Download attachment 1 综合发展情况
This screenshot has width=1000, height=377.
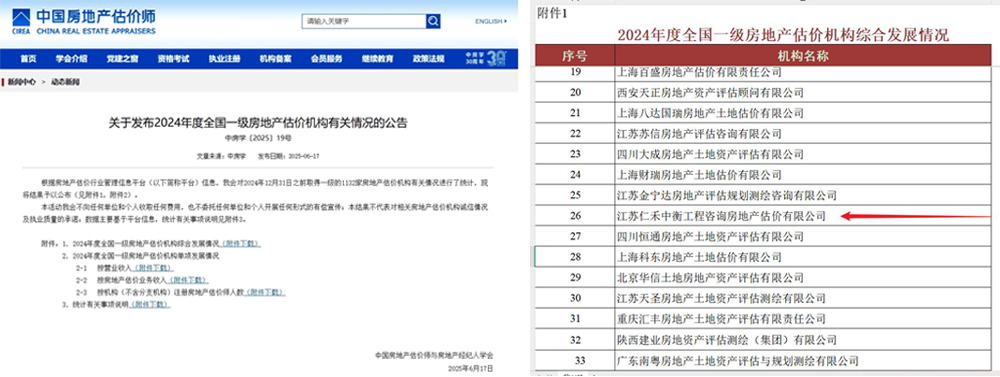pos(240,244)
